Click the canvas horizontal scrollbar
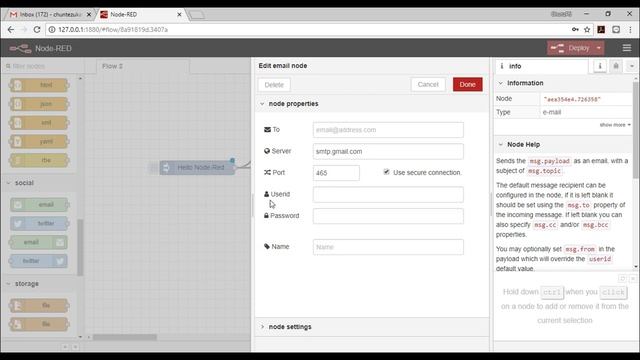The width and height of the screenshot is (640, 360). click(x=124, y=337)
